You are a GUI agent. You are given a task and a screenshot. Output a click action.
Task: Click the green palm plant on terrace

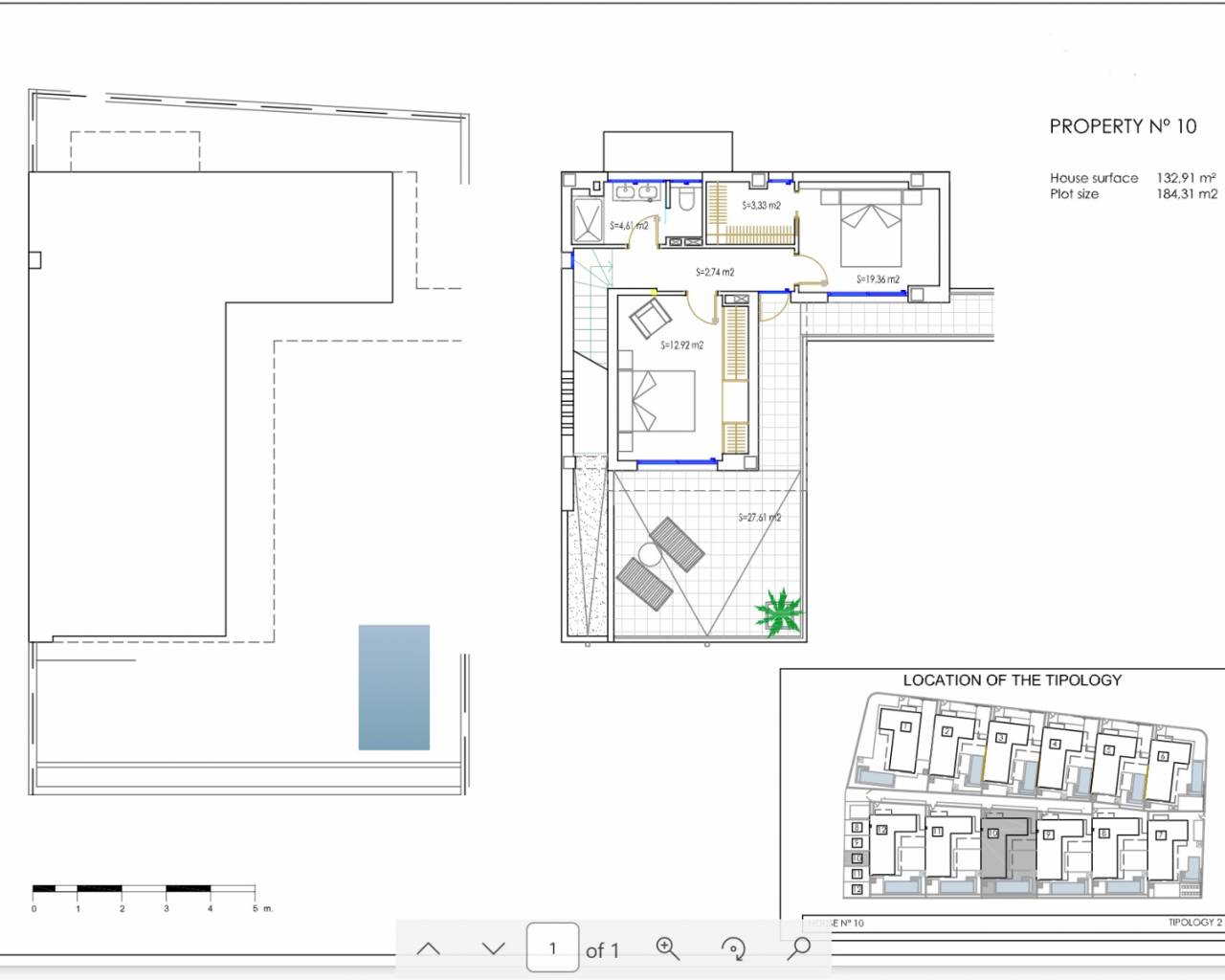click(777, 612)
